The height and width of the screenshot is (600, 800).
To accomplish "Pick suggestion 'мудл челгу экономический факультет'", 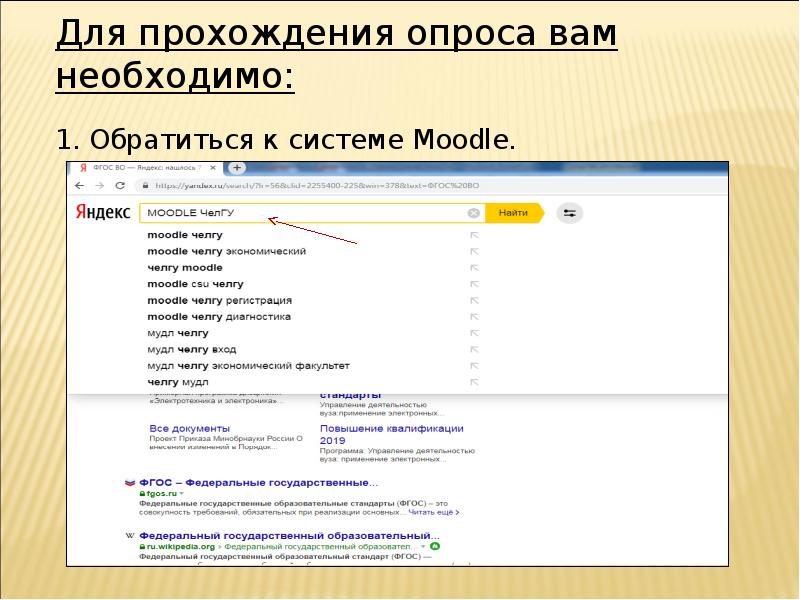I will (x=248, y=366).
